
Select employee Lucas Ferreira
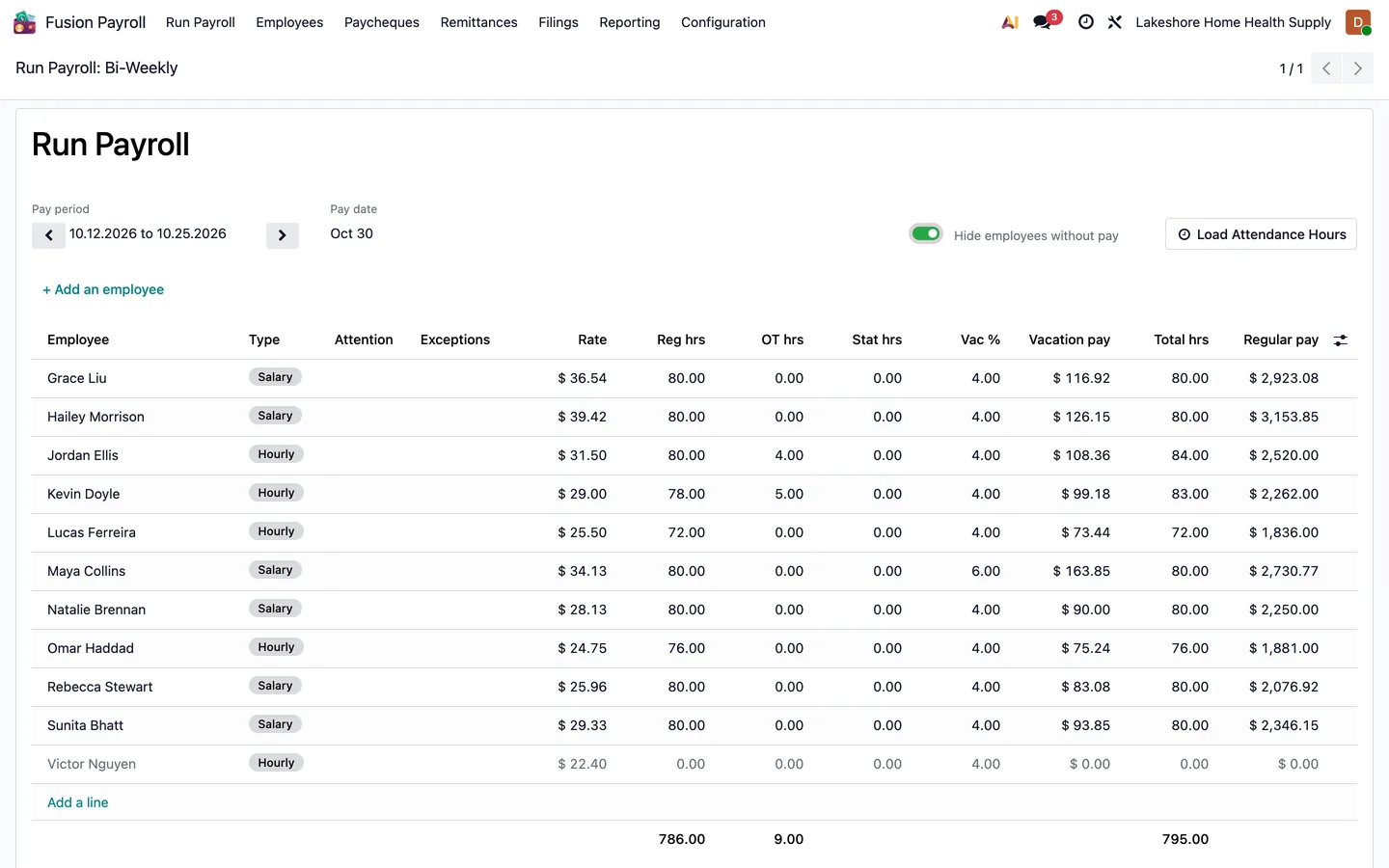coord(92,532)
